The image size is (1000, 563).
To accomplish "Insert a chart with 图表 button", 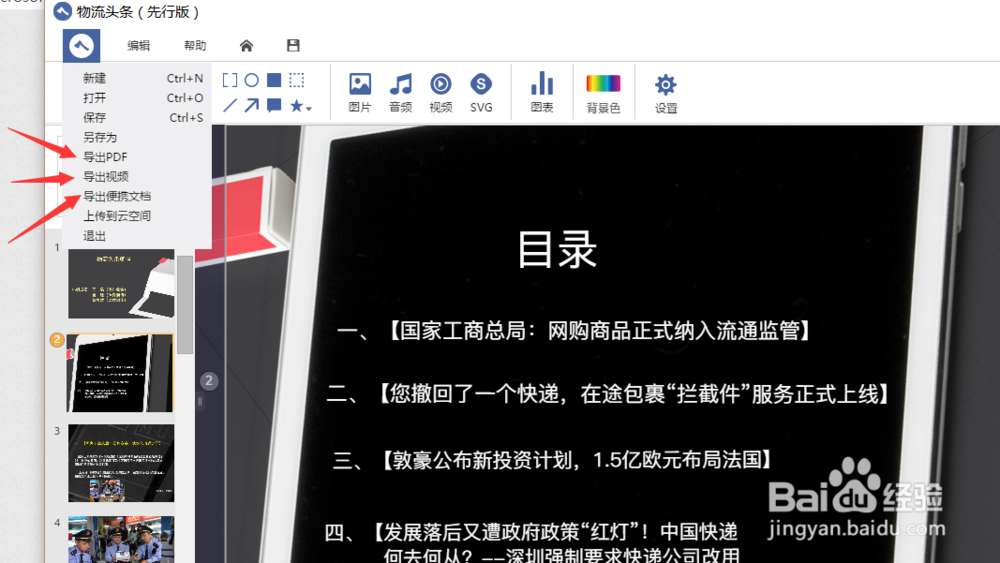I will (x=542, y=92).
